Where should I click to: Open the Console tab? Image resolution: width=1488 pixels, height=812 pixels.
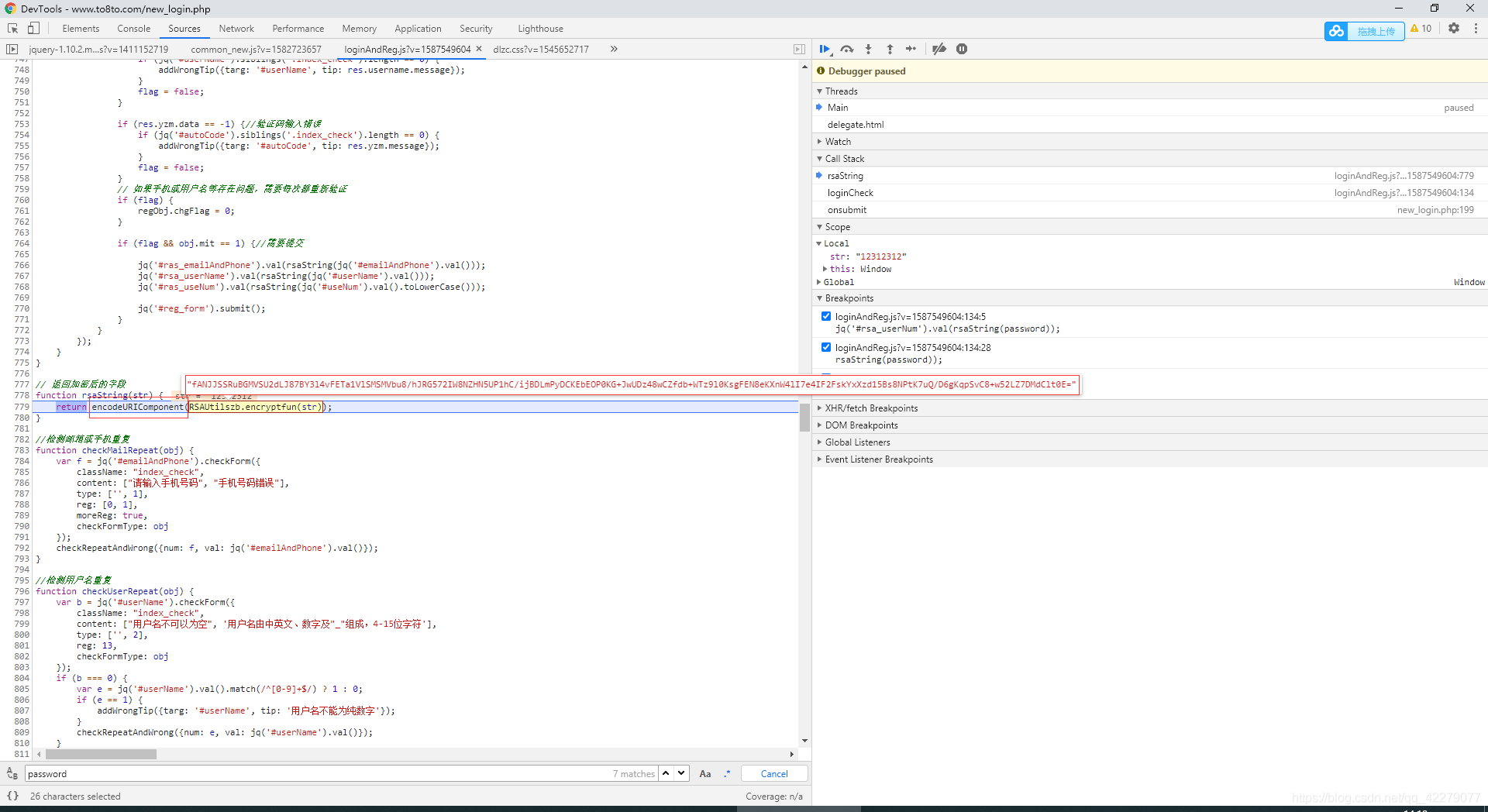coord(134,29)
